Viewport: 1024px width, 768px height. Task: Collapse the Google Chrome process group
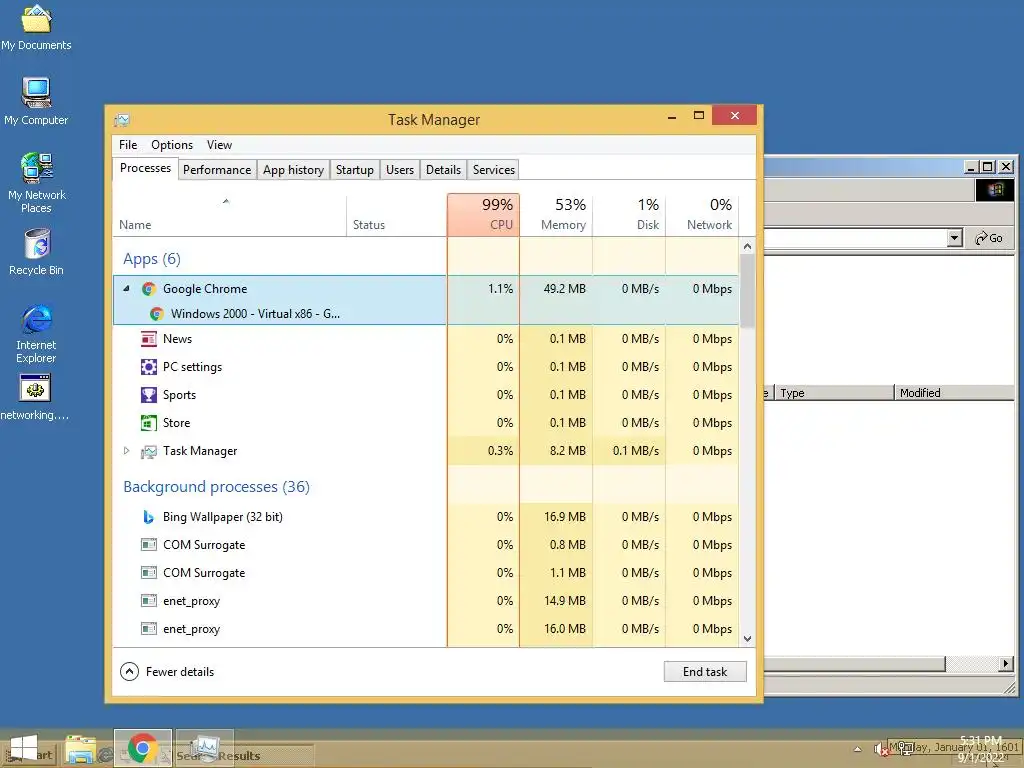pyautogui.click(x=127, y=289)
